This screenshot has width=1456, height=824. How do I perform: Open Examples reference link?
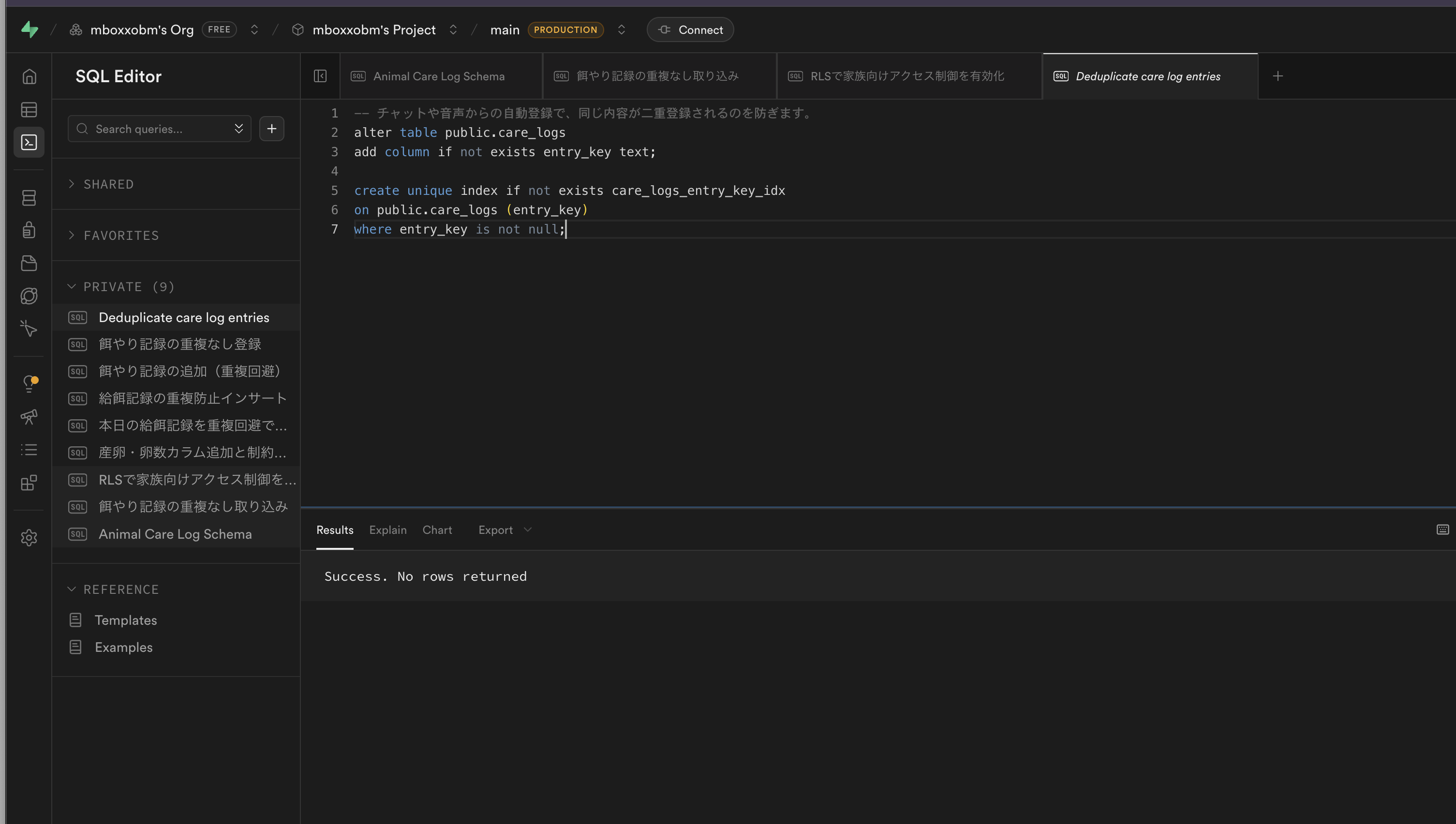pos(123,647)
